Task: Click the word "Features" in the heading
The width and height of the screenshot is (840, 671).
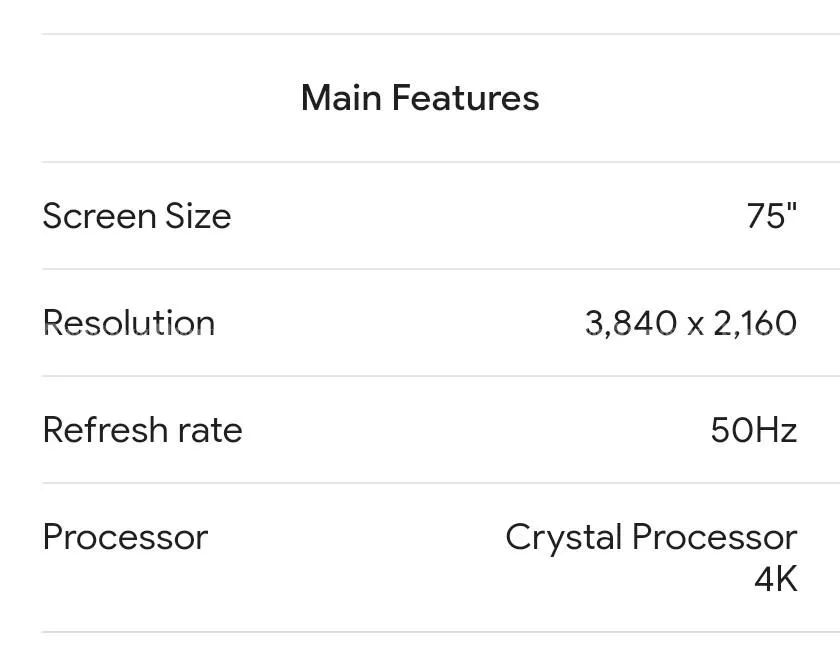Action: click(465, 98)
